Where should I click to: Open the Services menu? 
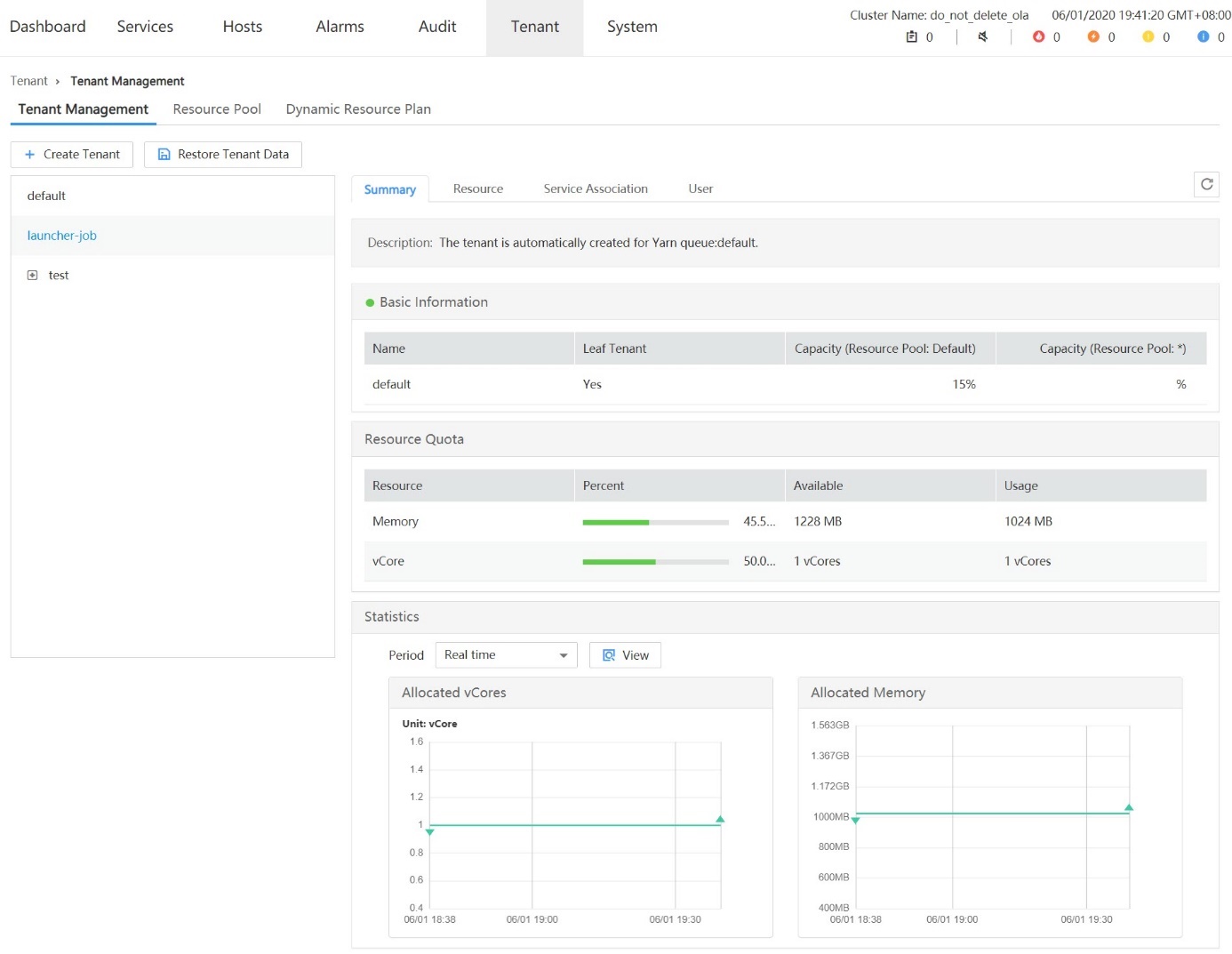click(145, 27)
